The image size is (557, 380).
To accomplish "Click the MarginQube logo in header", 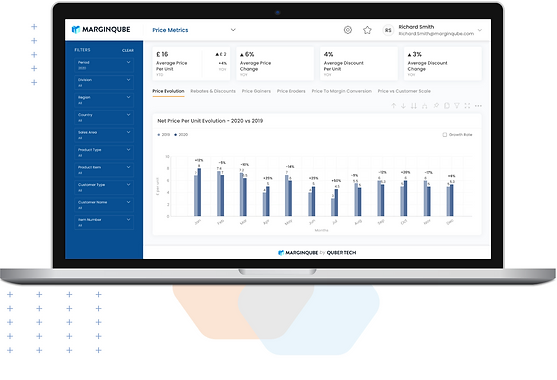I will pyautogui.click(x=101, y=29).
